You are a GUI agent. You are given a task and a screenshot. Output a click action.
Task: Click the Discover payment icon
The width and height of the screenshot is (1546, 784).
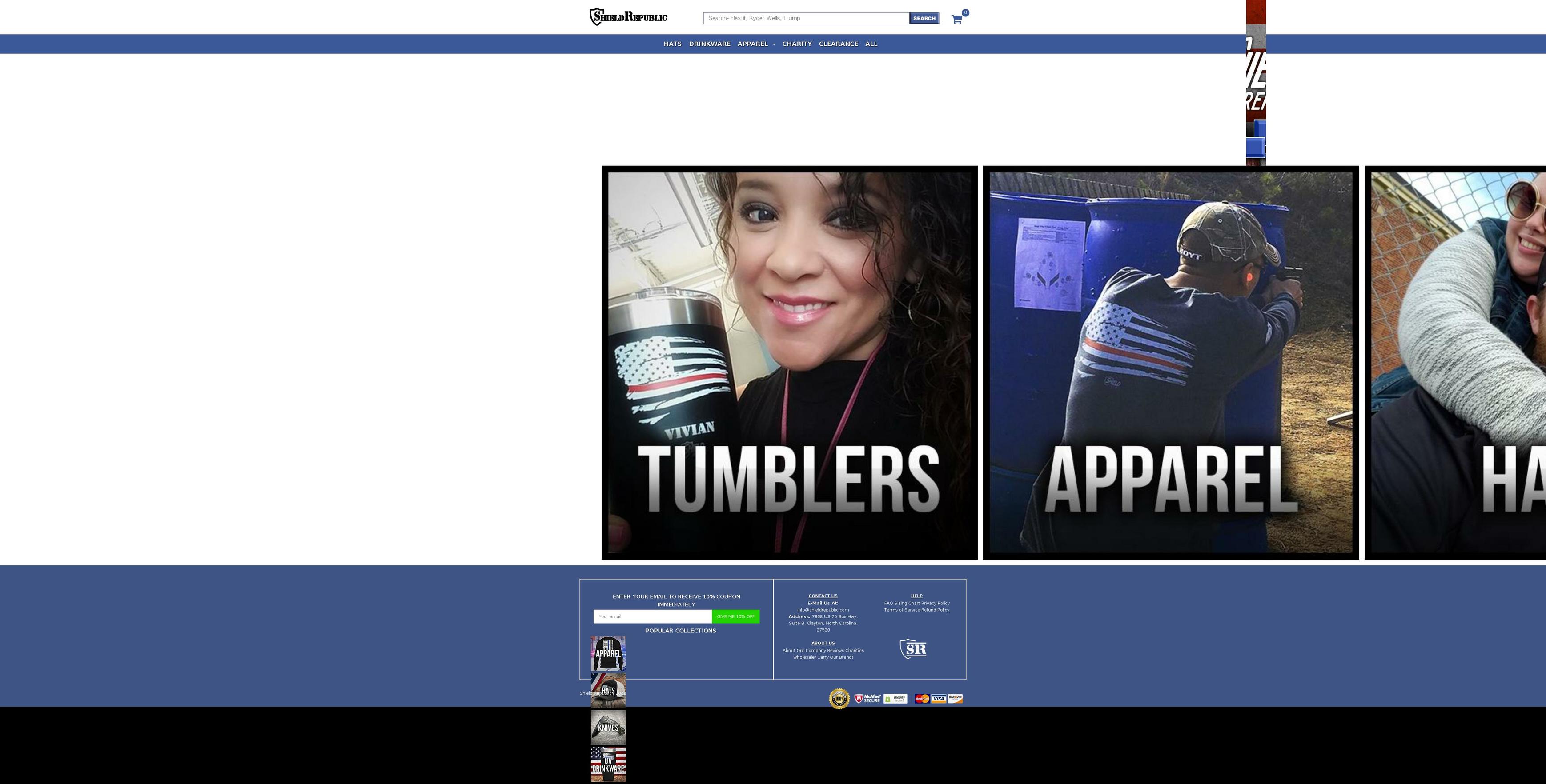[x=956, y=699]
